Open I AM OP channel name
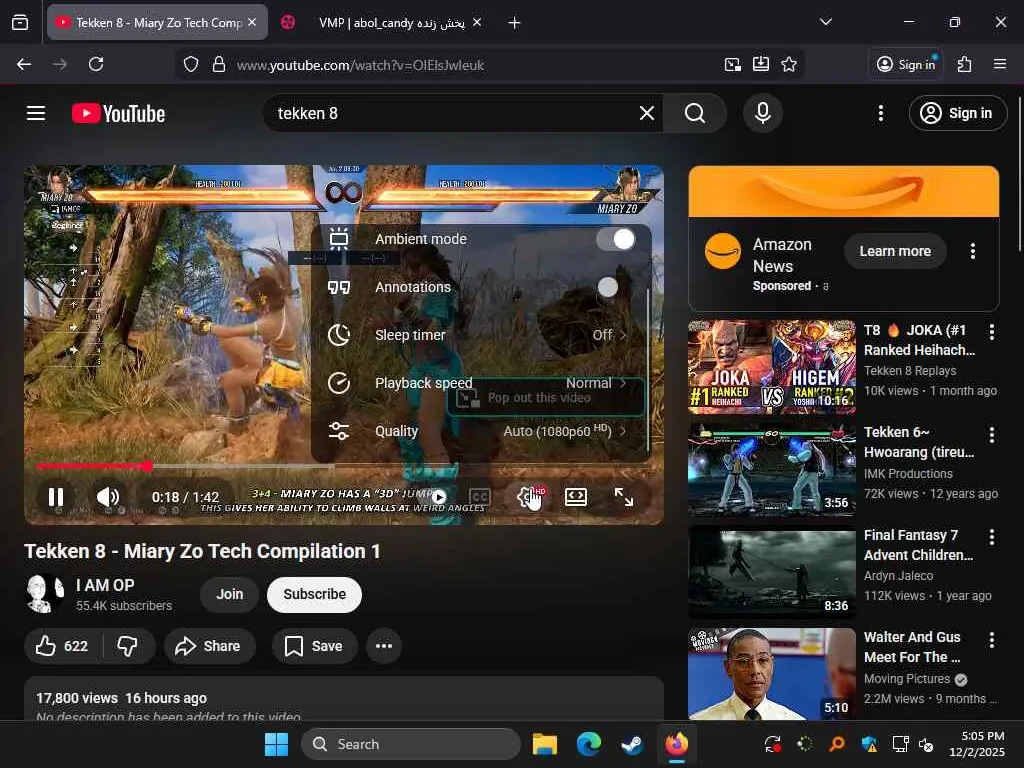1024x768 pixels. pyautogui.click(x=105, y=585)
